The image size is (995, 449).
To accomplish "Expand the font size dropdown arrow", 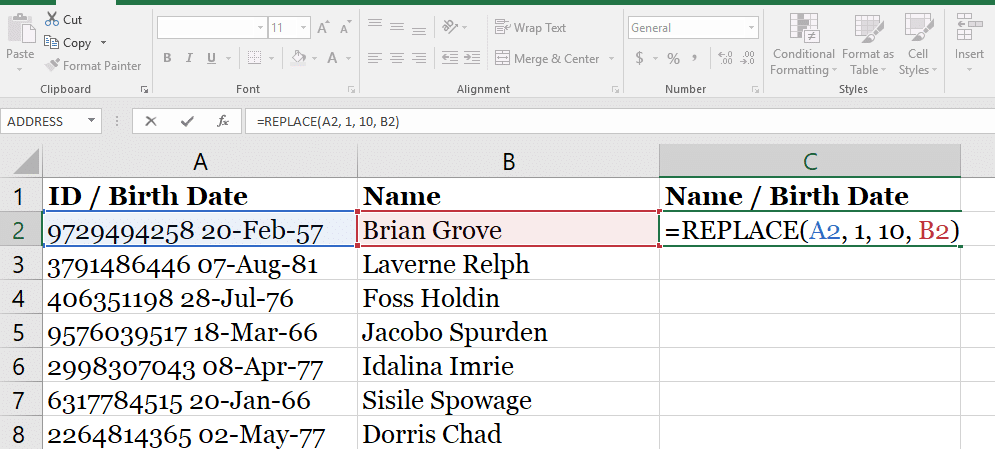I will (303, 28).
